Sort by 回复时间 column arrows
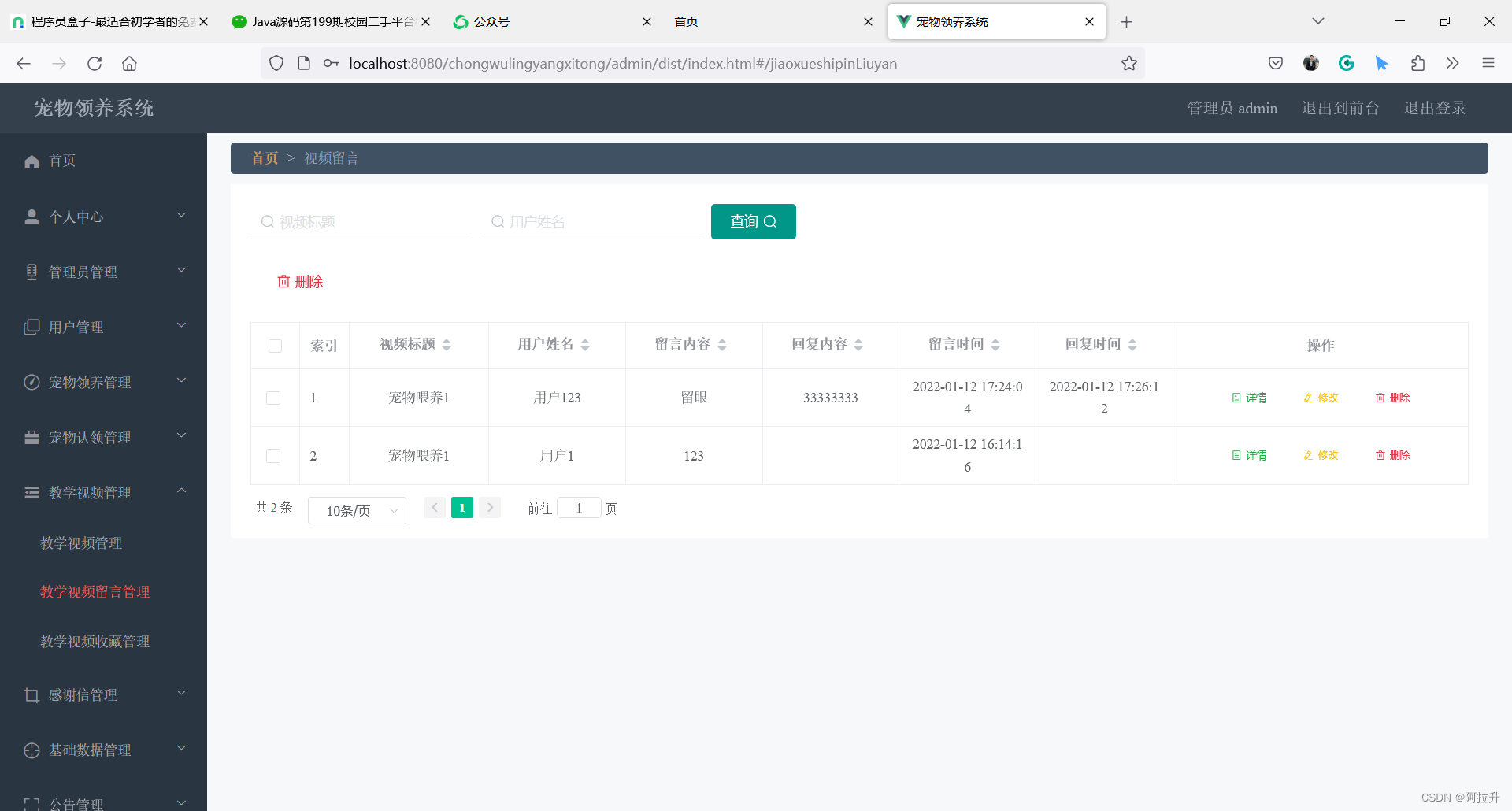Viewport: 1512px width, 811px height. click(1132, 345)
